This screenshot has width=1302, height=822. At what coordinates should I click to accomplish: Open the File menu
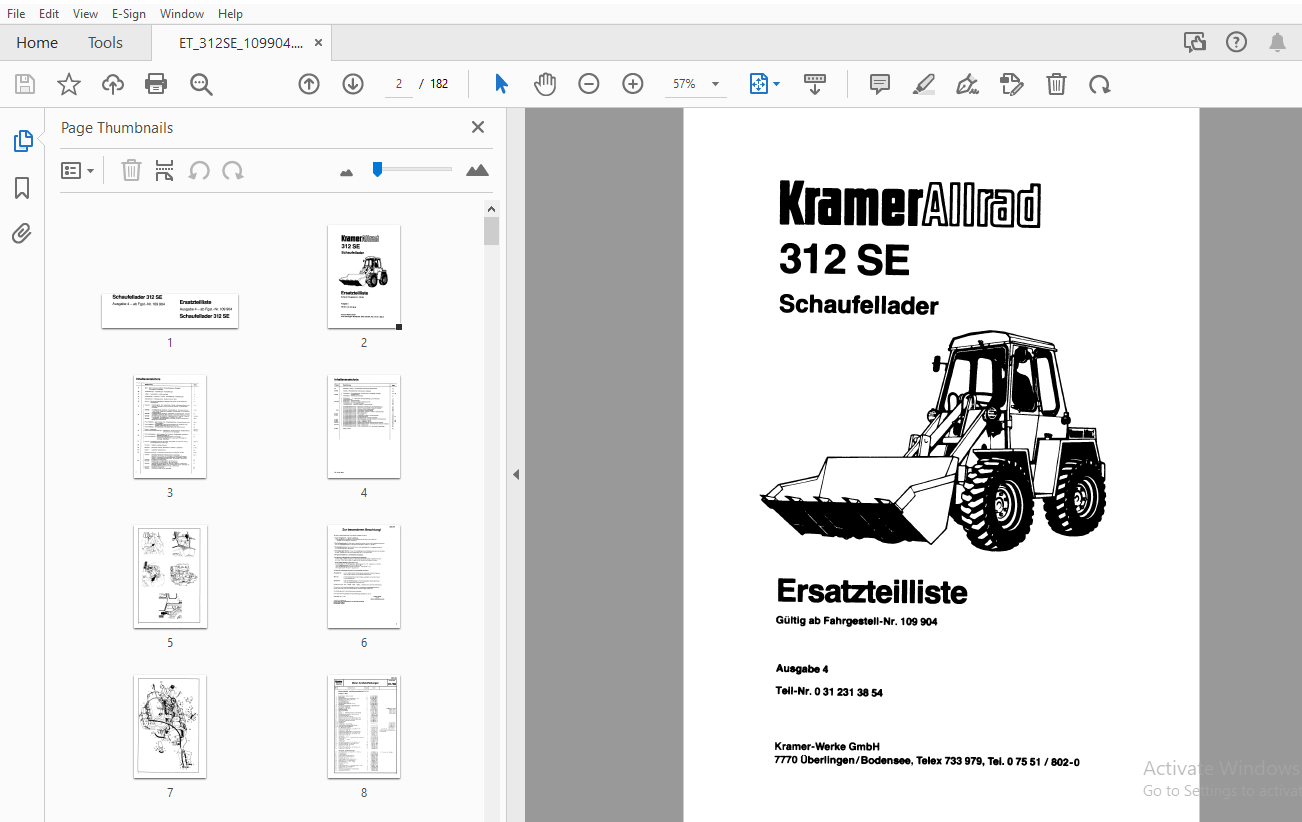click(16, 14)
